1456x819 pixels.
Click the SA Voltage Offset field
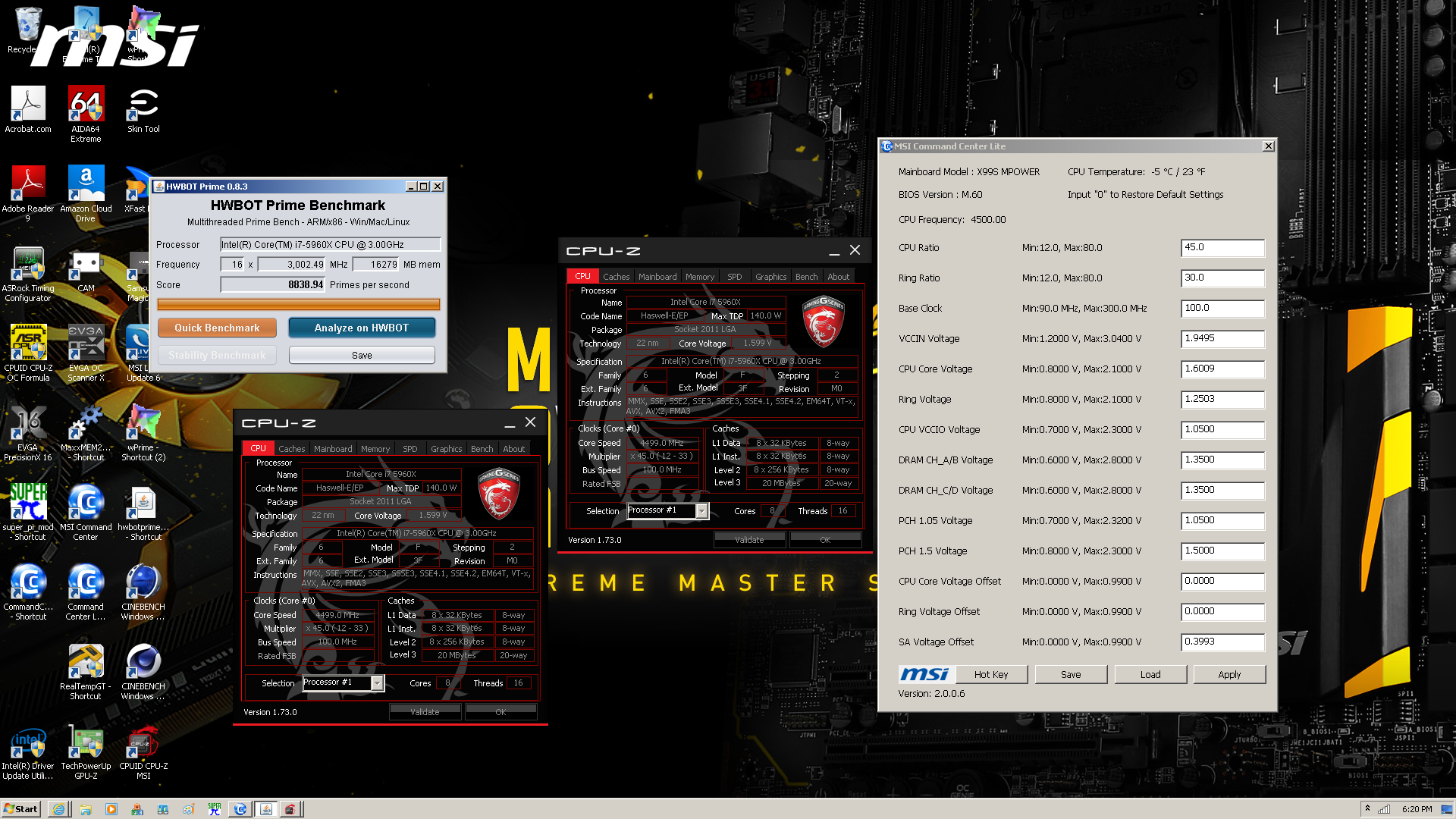click(x=1222, y=642)
